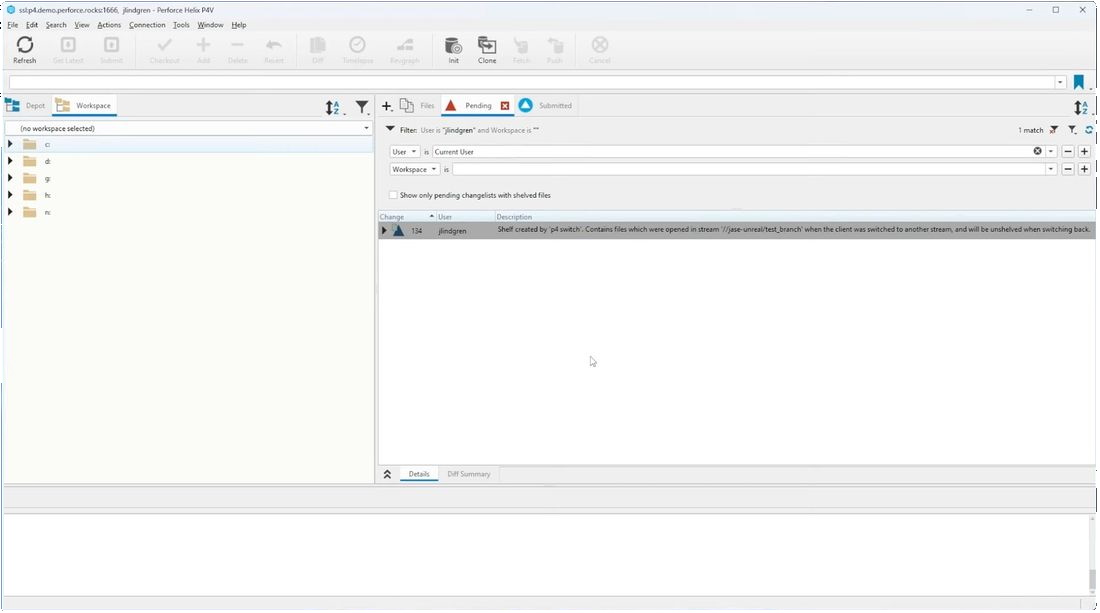The image size is (1100, 613).
Task: Click the filter funnel icon above the workspace tree
Action: coord(362,107)
